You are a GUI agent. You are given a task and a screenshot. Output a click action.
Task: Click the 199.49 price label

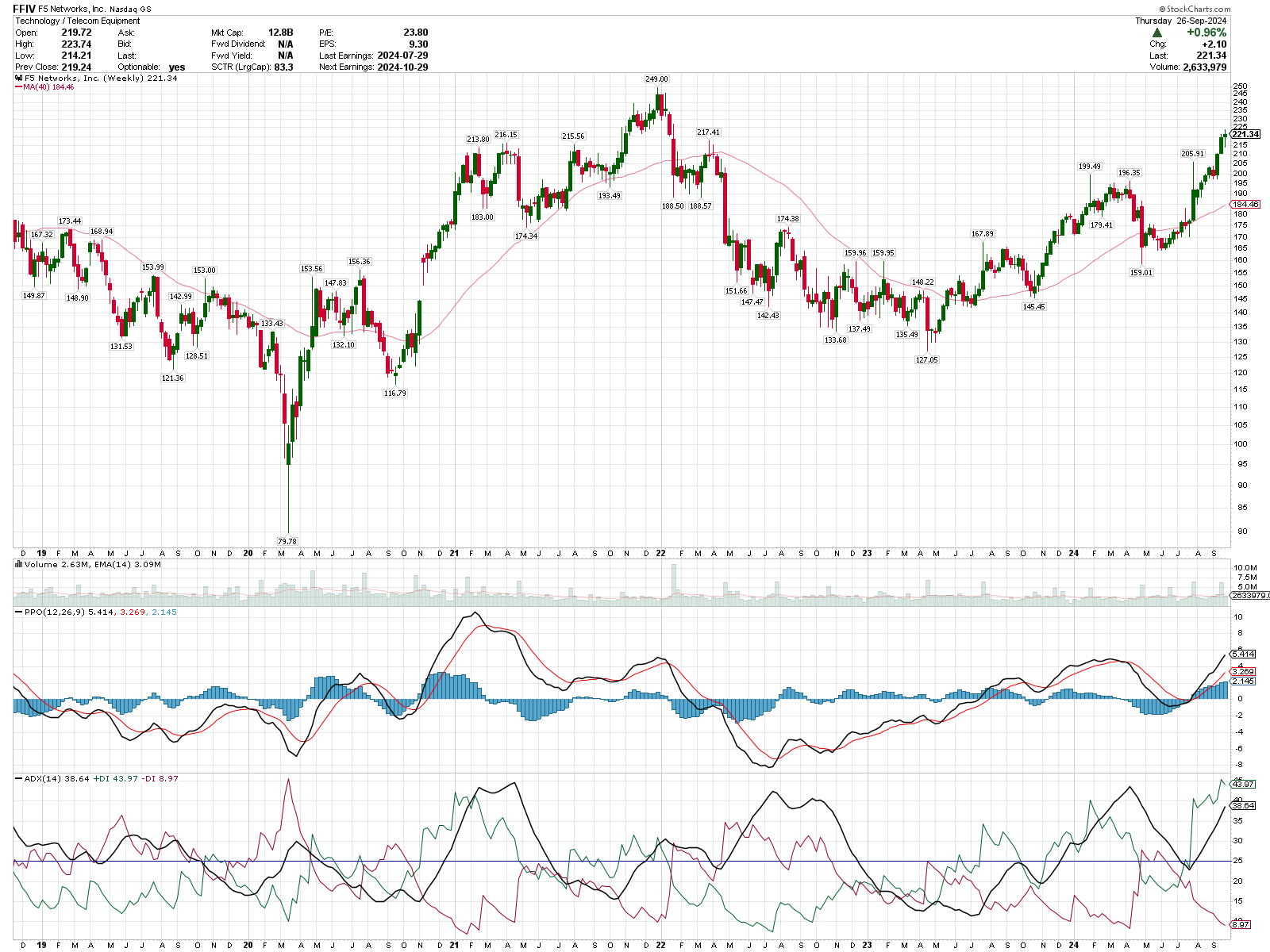pyautogui.click(x=1090, y=167)
